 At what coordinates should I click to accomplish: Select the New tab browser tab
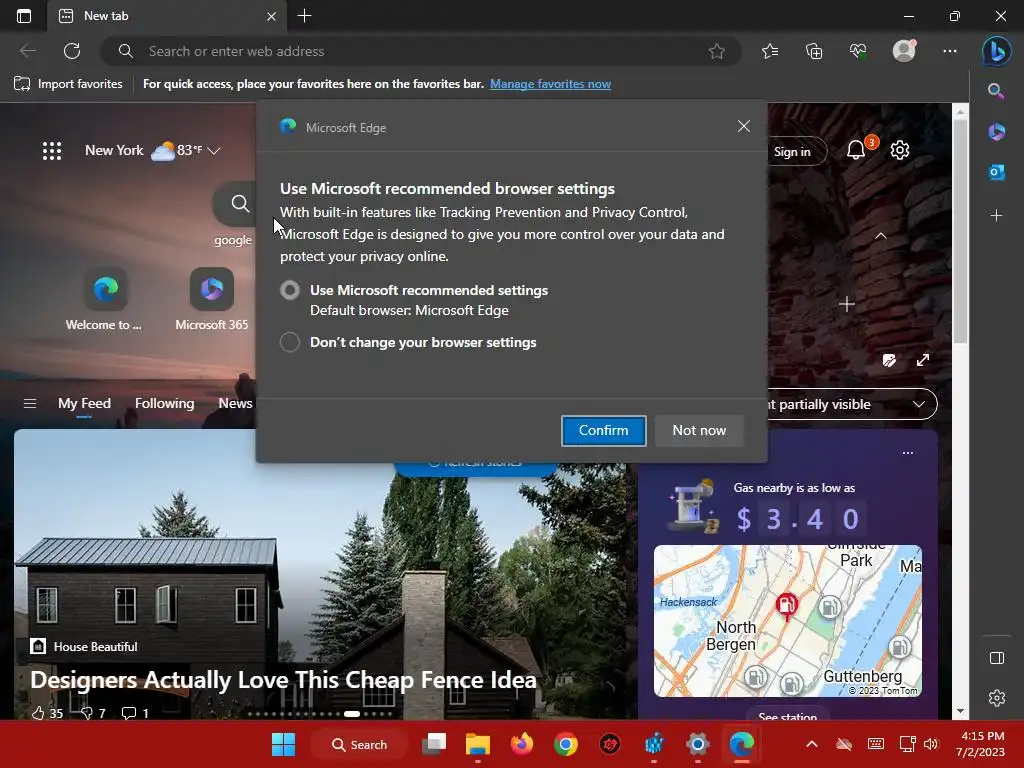click(167, 16)
